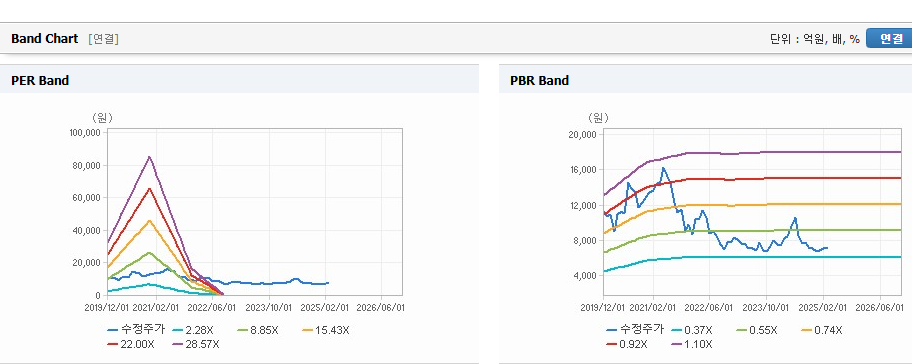Toggle 22.00X legend series
The height and width of the screenshot is (364, 912).
pos(131,344)
